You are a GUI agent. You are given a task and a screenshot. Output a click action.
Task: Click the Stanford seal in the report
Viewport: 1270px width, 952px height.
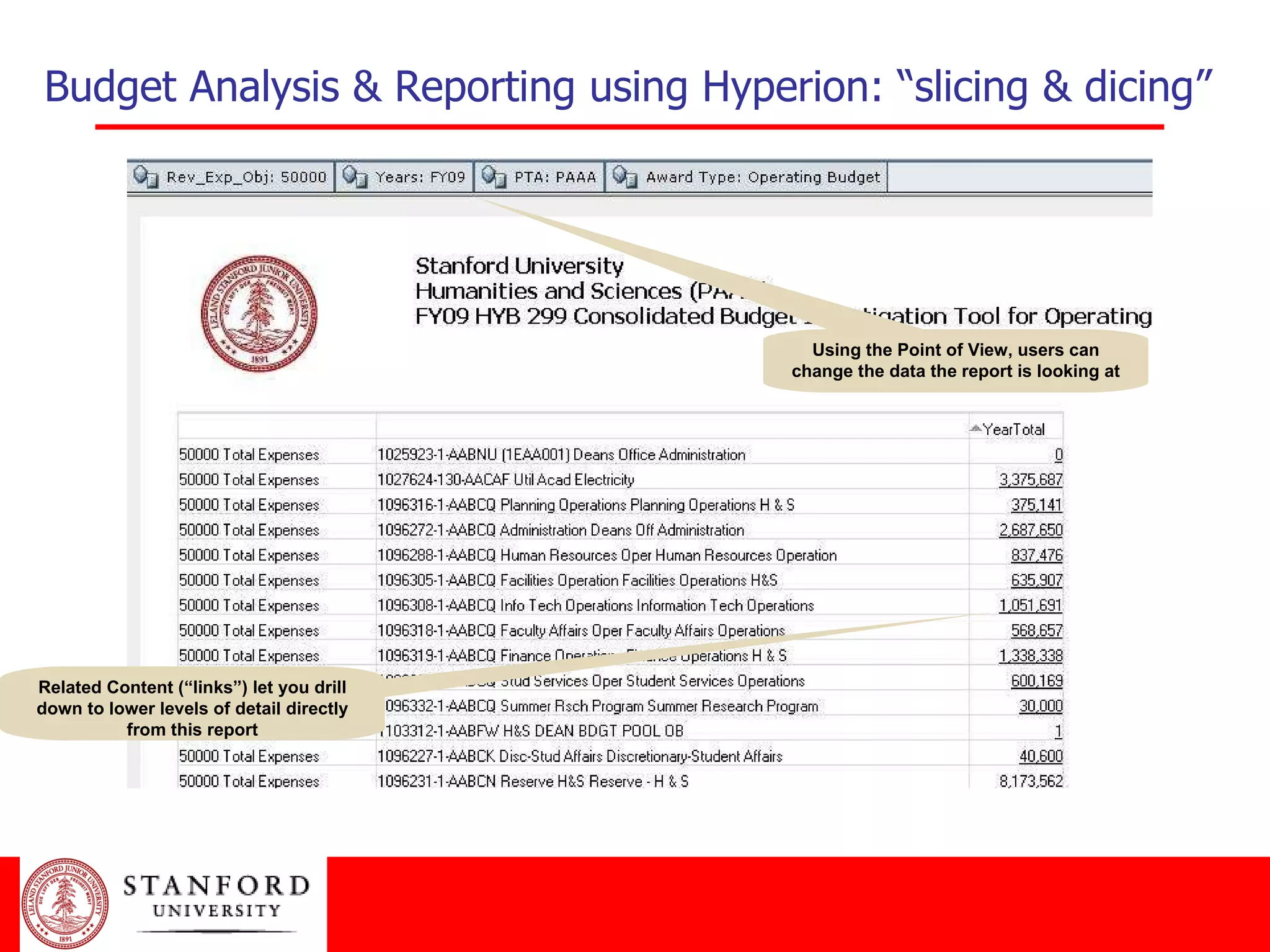click(259, 313)
